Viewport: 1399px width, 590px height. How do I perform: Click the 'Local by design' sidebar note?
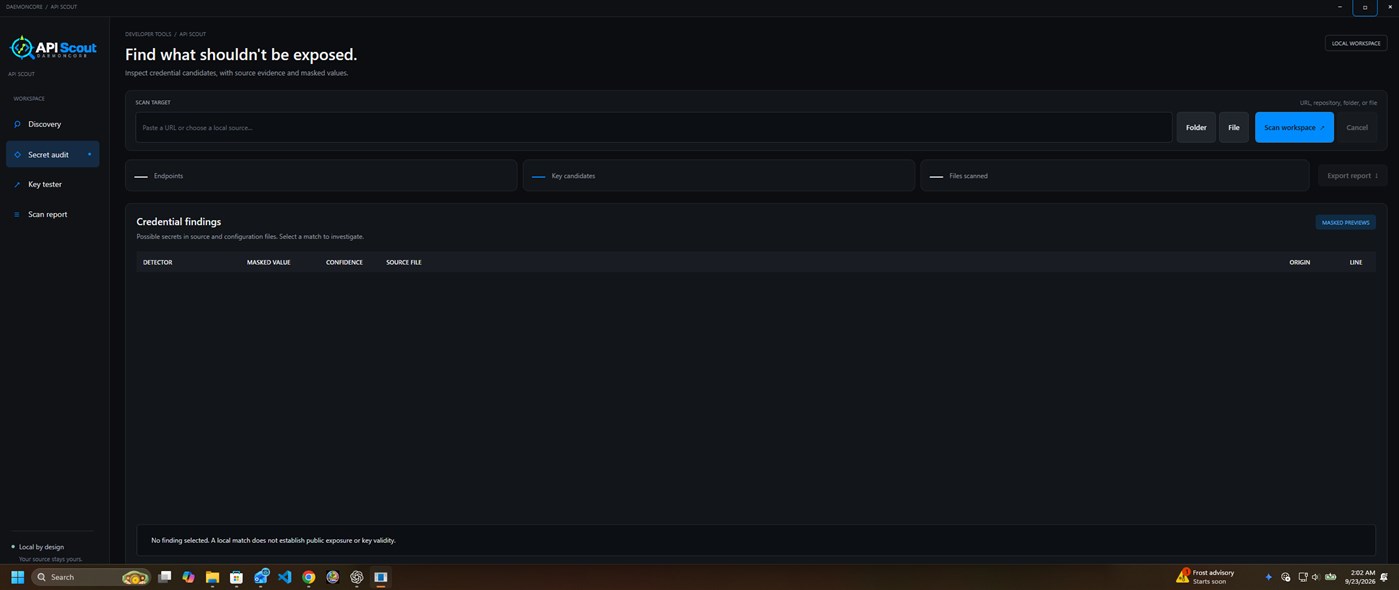(41, 547)
